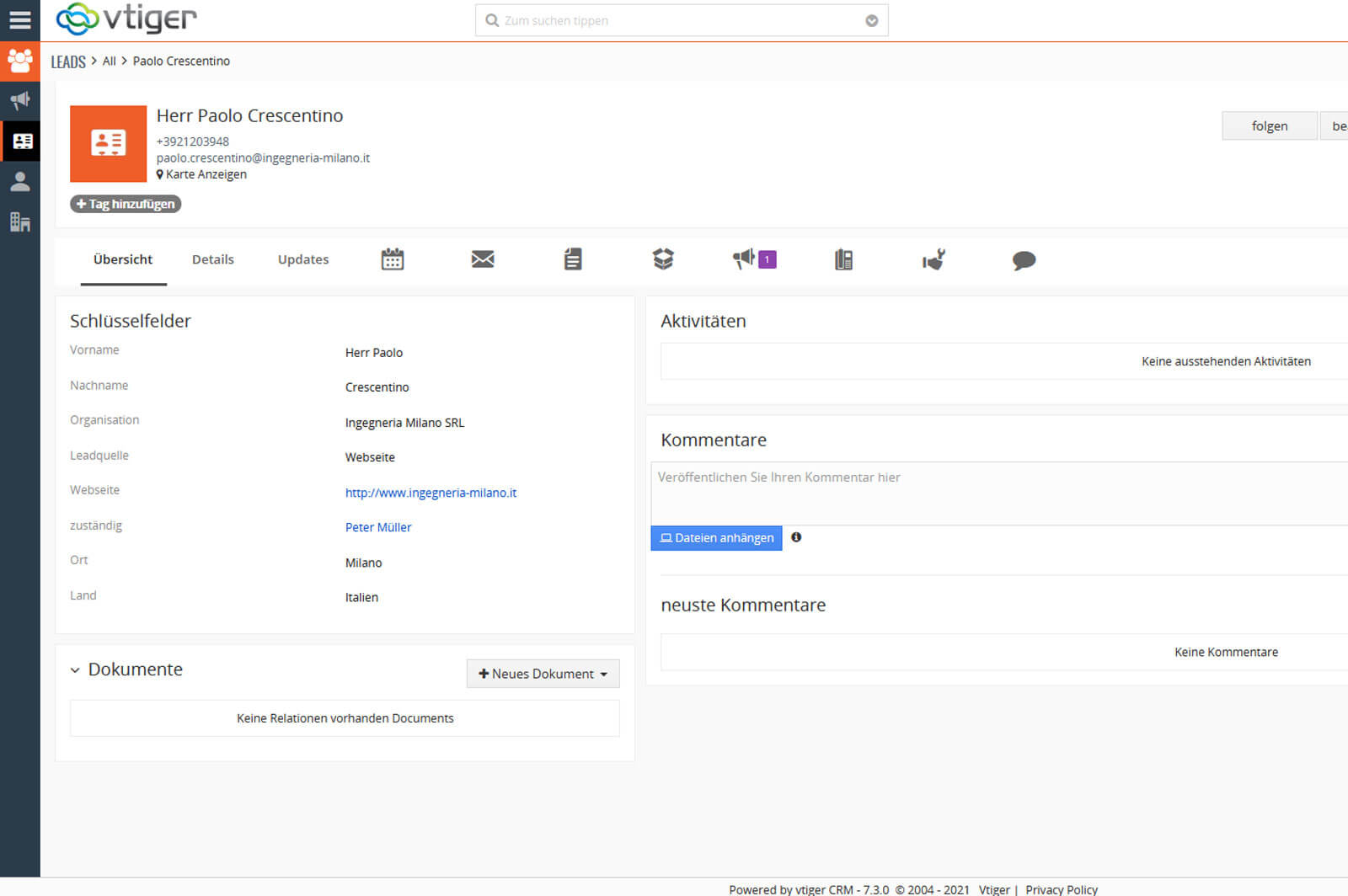The height and width of the screenshot is (896, 1348).
Task: Click the folgen button
Action: [1269, 125]
